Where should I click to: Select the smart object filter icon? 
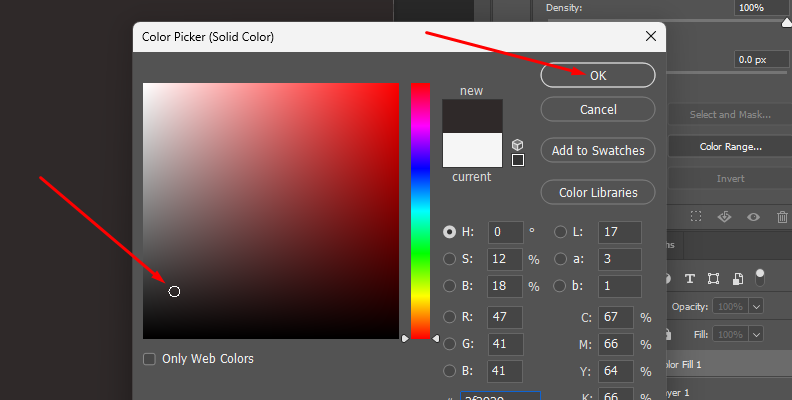(x=737, y=278)
